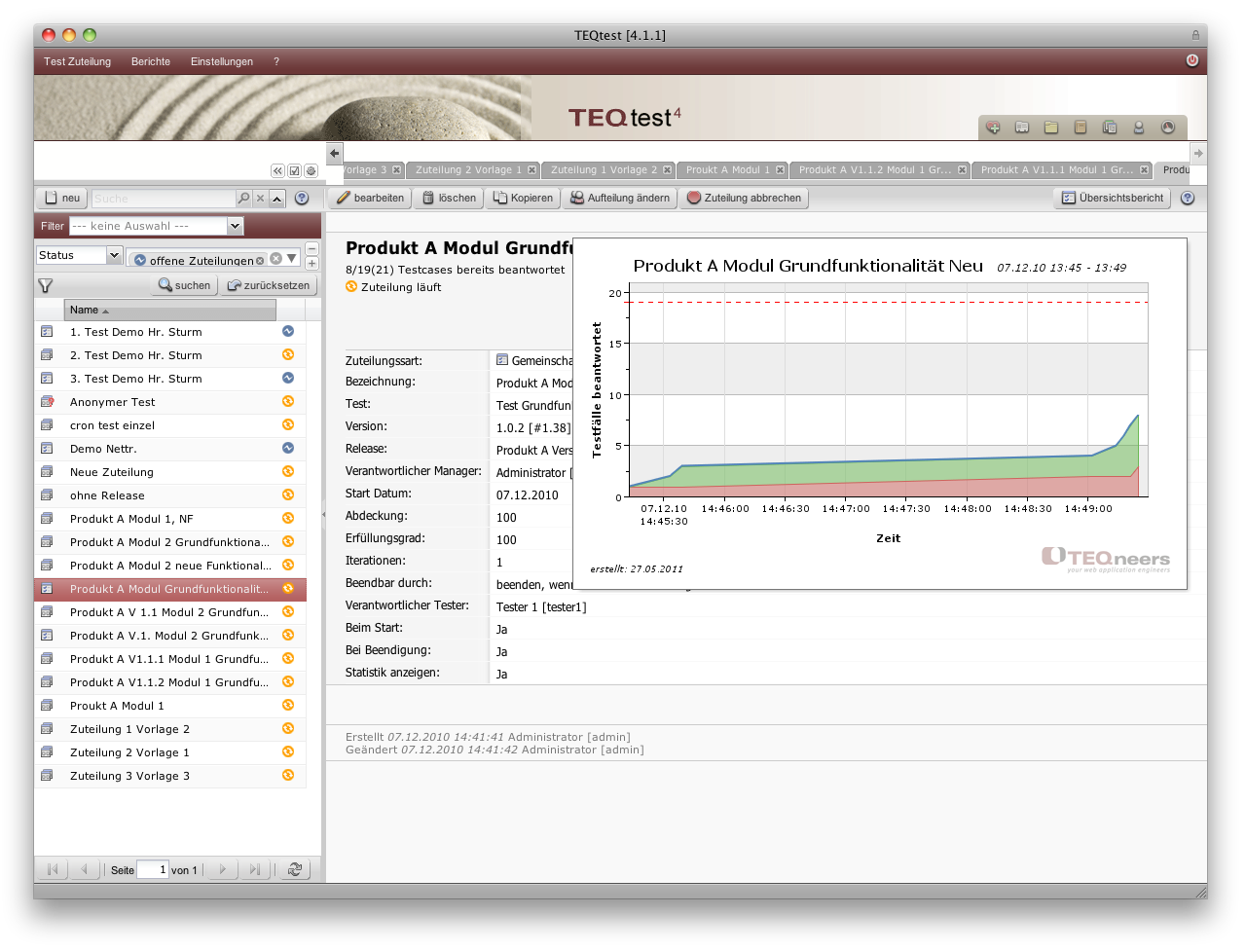1246x952 pixels.
Task: Click the neu button
Action: coord(61,198)
